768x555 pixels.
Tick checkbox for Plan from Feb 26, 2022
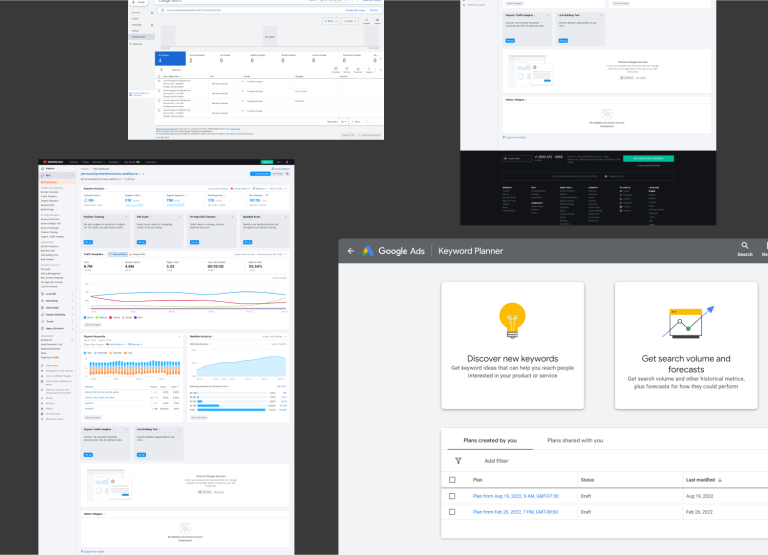tap(452, 512)
